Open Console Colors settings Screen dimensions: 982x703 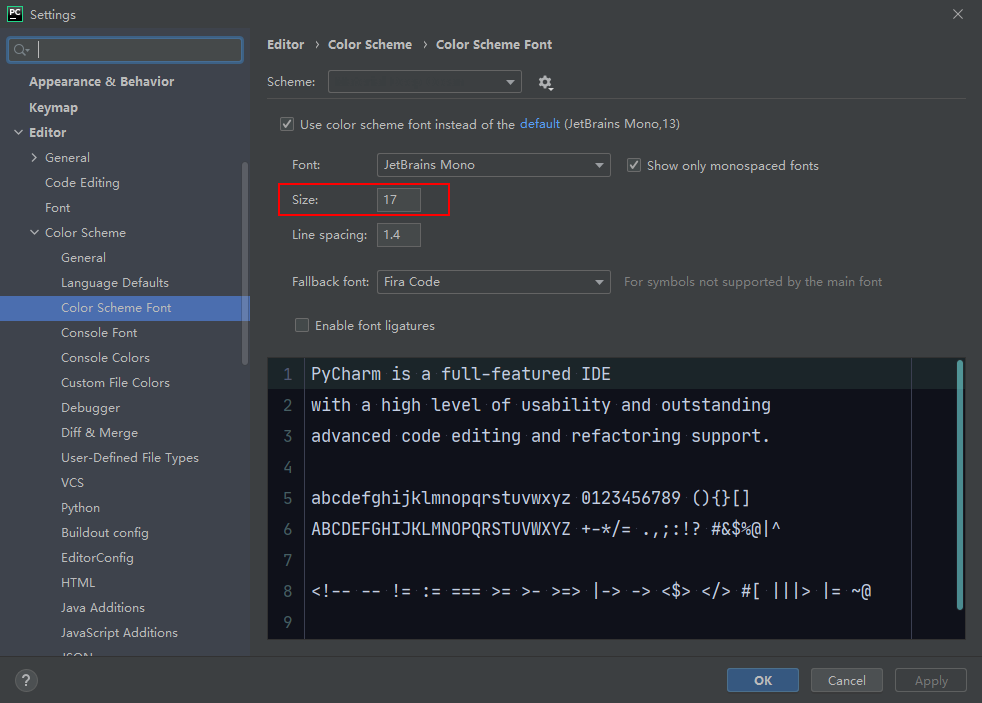point(105,357)
